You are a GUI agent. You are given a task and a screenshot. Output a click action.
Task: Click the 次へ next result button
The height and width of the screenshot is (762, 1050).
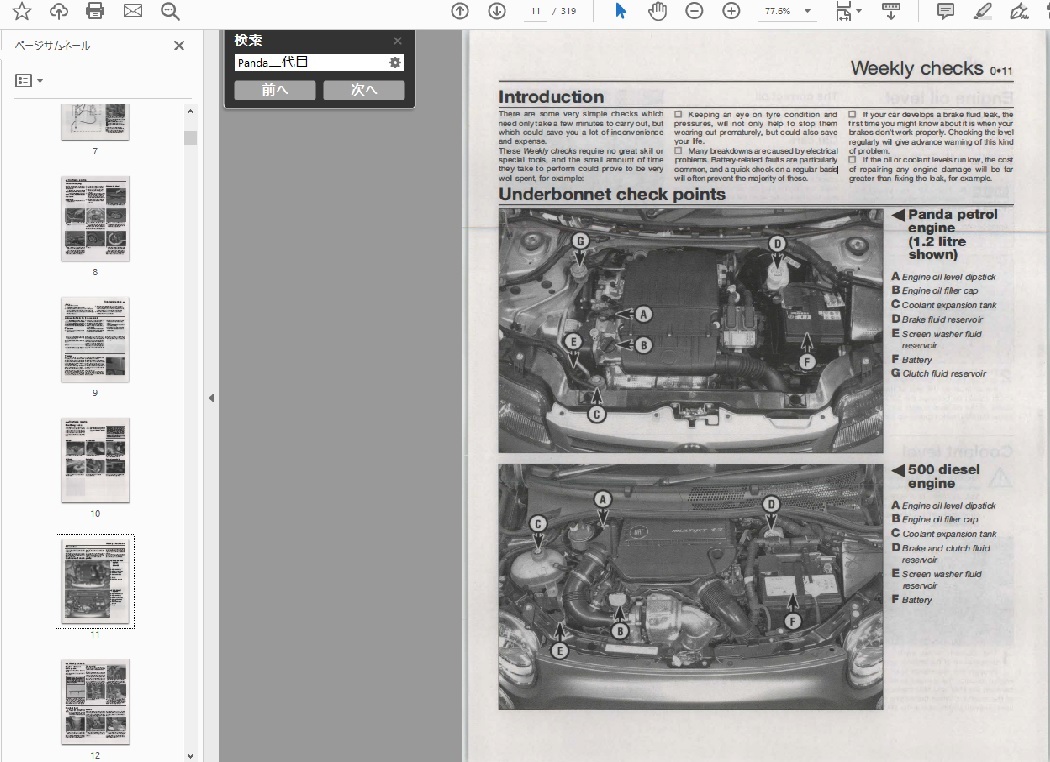[x=364, y=90]
